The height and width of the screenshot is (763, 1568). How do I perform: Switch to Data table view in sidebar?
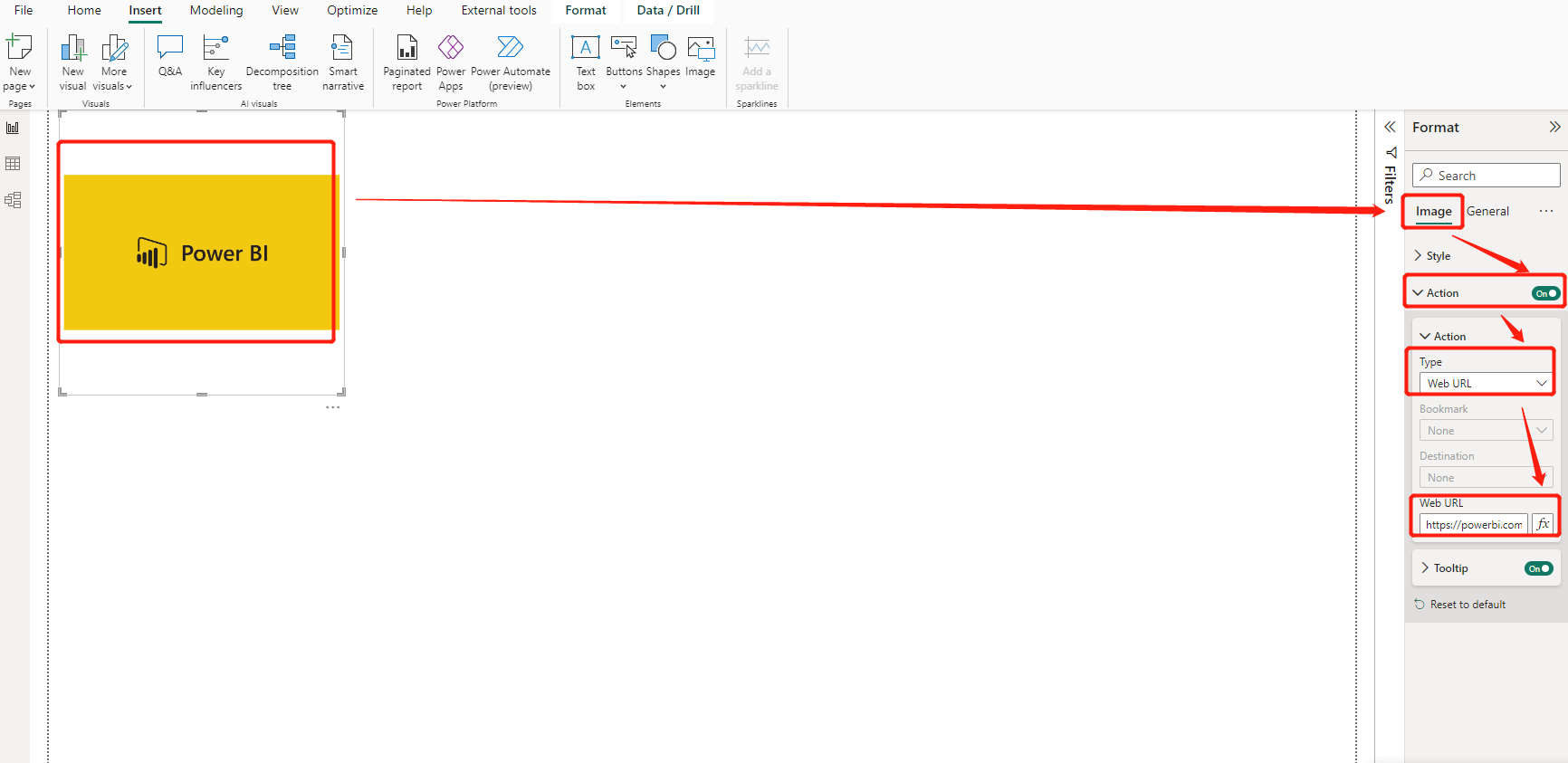pos(13,164)
